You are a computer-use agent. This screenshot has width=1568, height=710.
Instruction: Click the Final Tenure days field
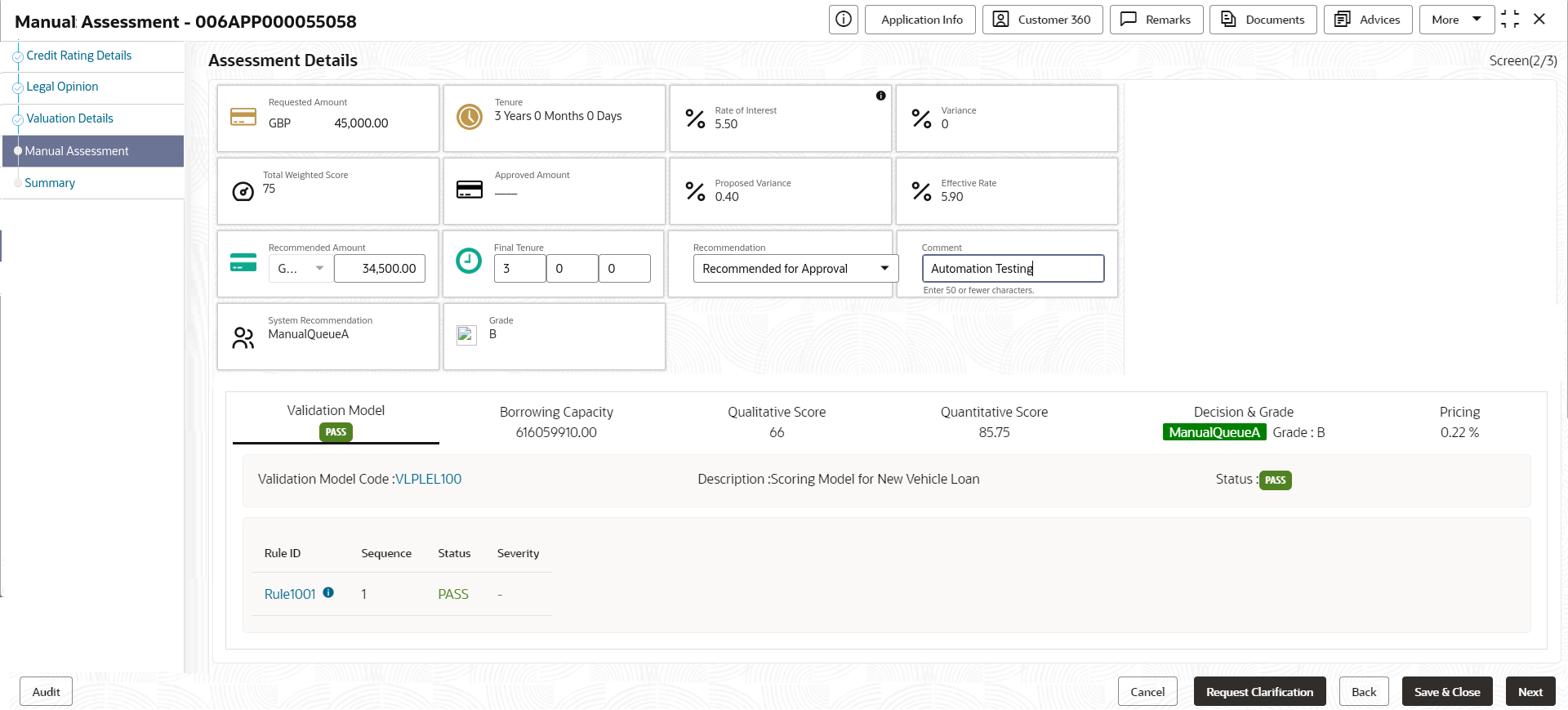[624, 268]
